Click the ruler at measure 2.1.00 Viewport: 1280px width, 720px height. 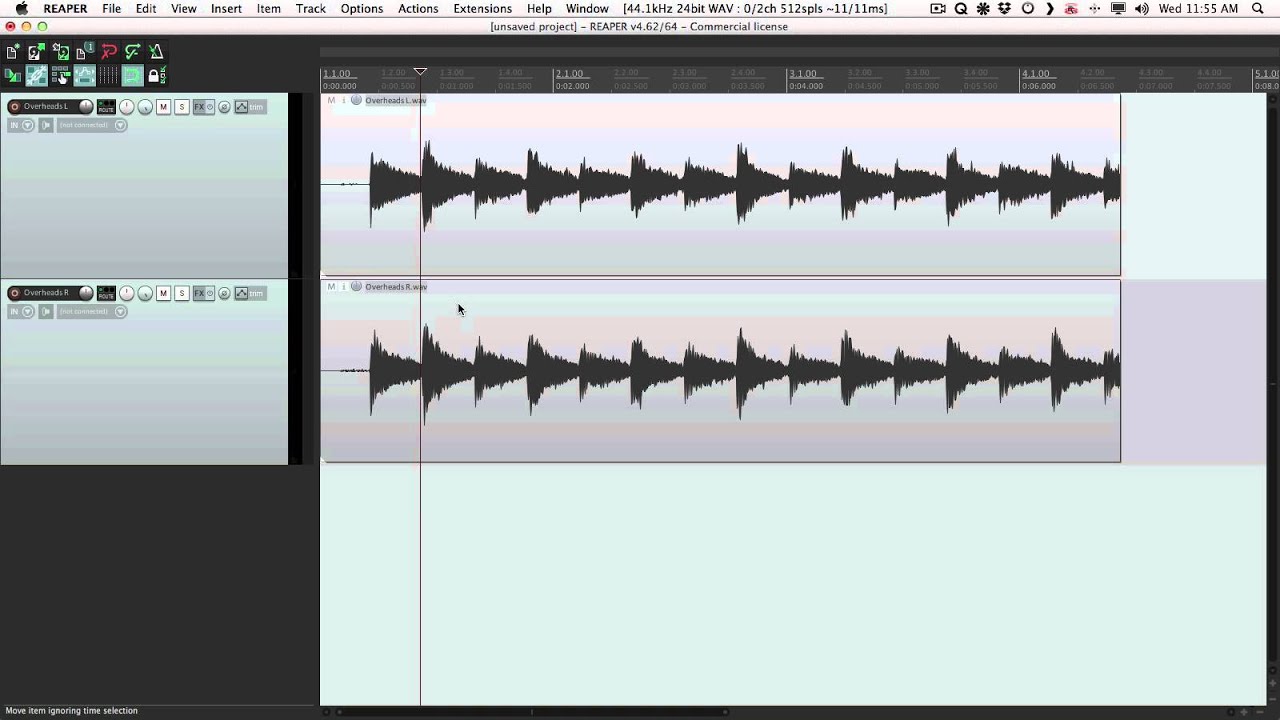coord(570,74)
